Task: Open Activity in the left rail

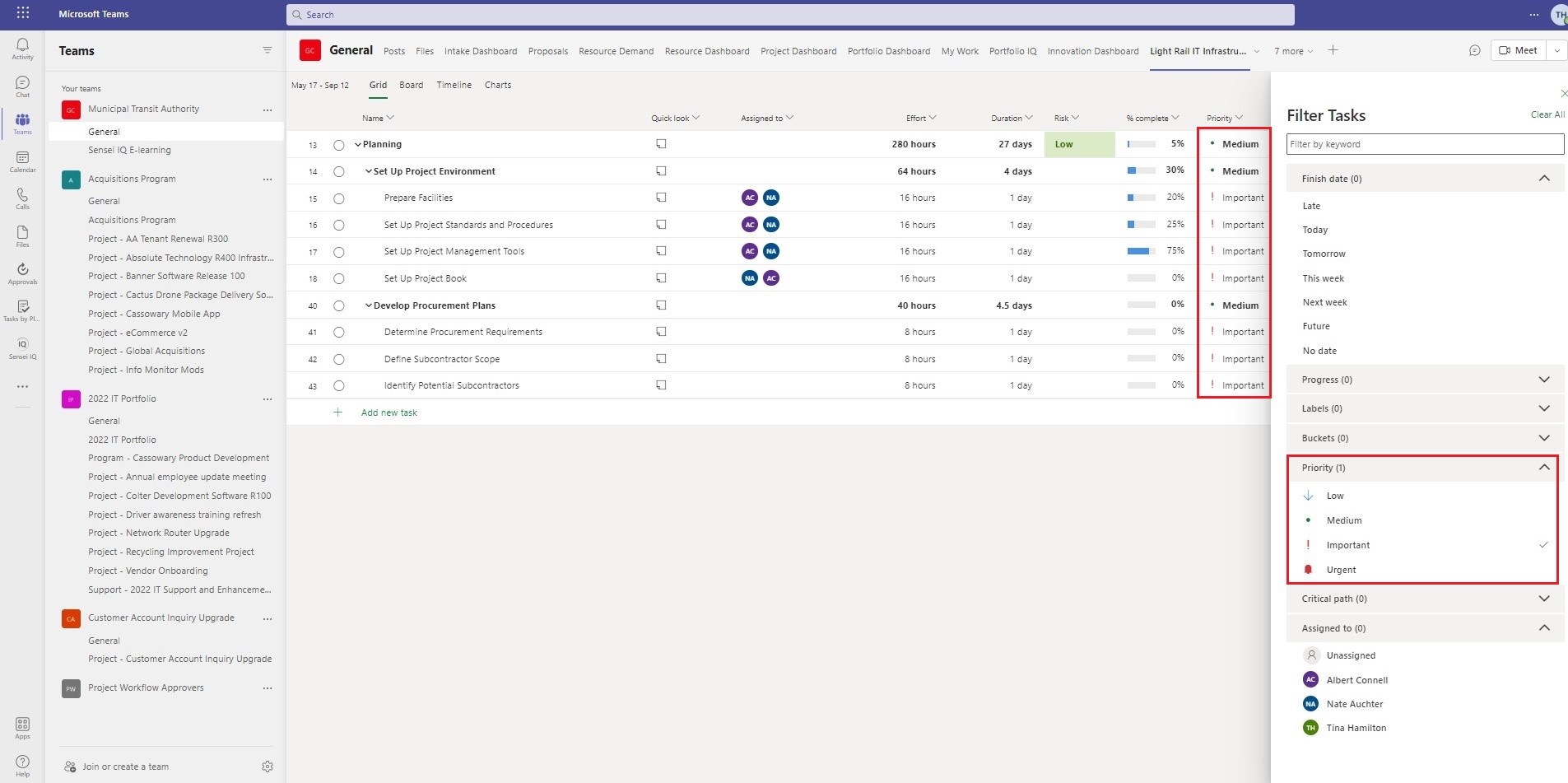Action: tap(22, 49)
